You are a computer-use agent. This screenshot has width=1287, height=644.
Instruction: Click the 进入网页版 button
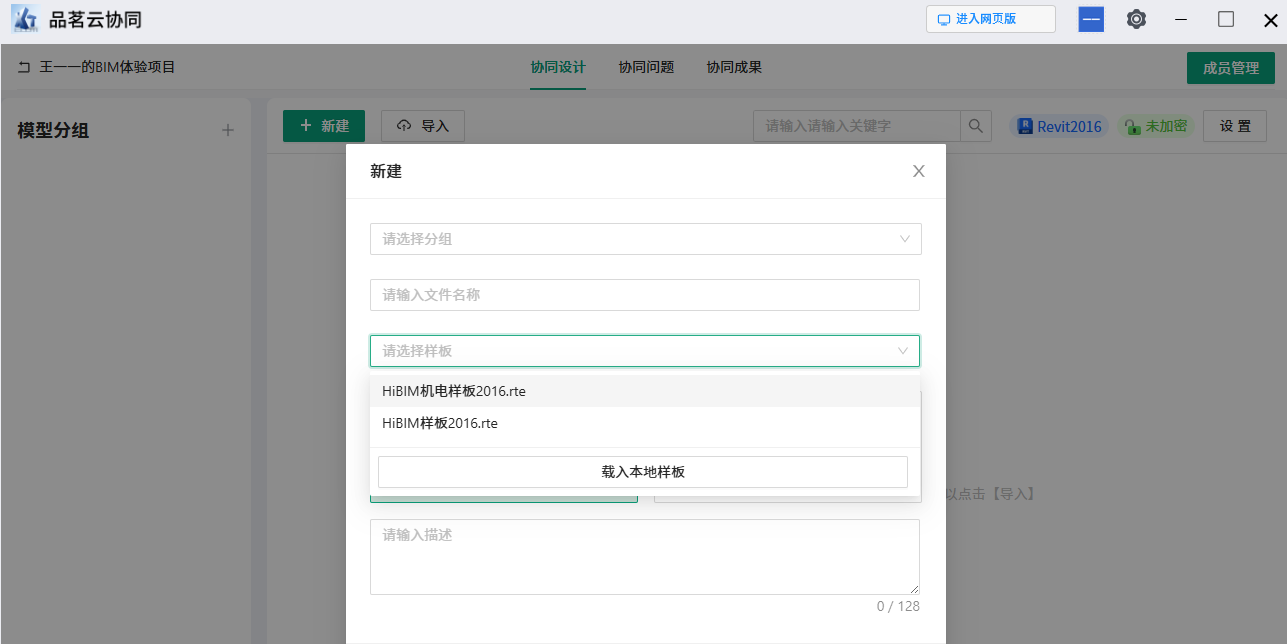(x=990, y=19)
